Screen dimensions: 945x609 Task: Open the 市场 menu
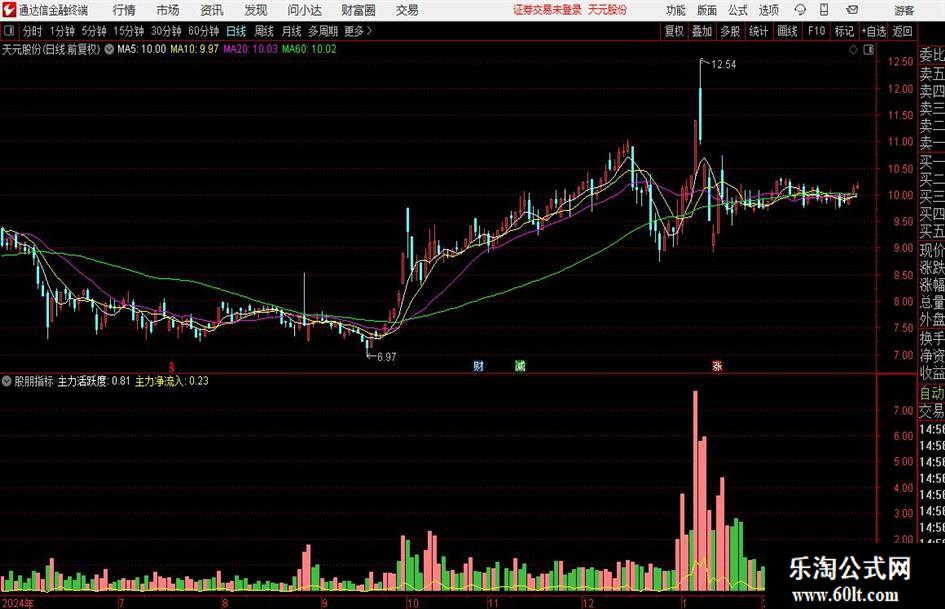168,10
